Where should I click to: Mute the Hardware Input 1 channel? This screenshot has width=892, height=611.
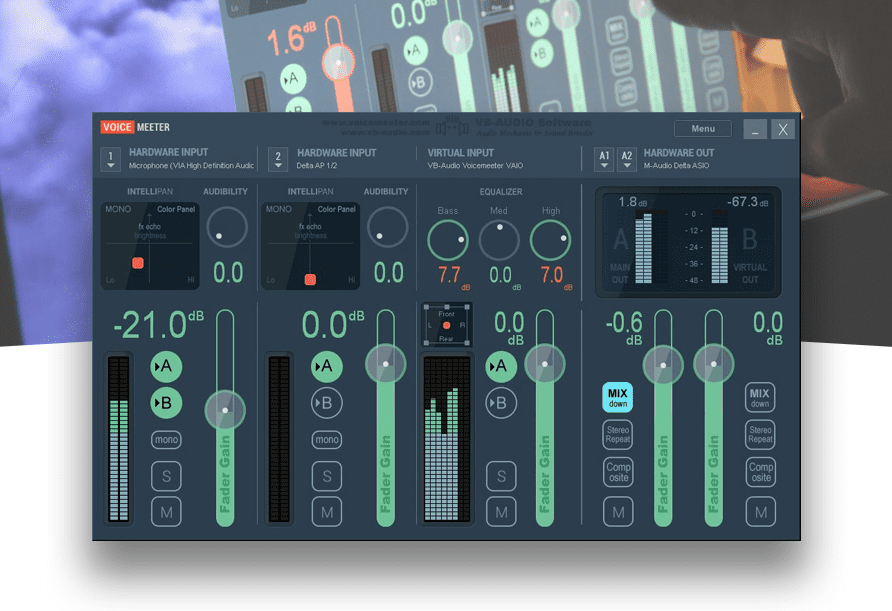pos(166,513)
